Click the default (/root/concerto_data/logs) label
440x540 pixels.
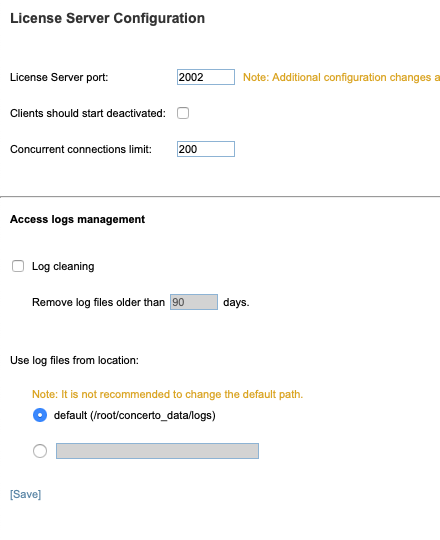coord(135,415)
